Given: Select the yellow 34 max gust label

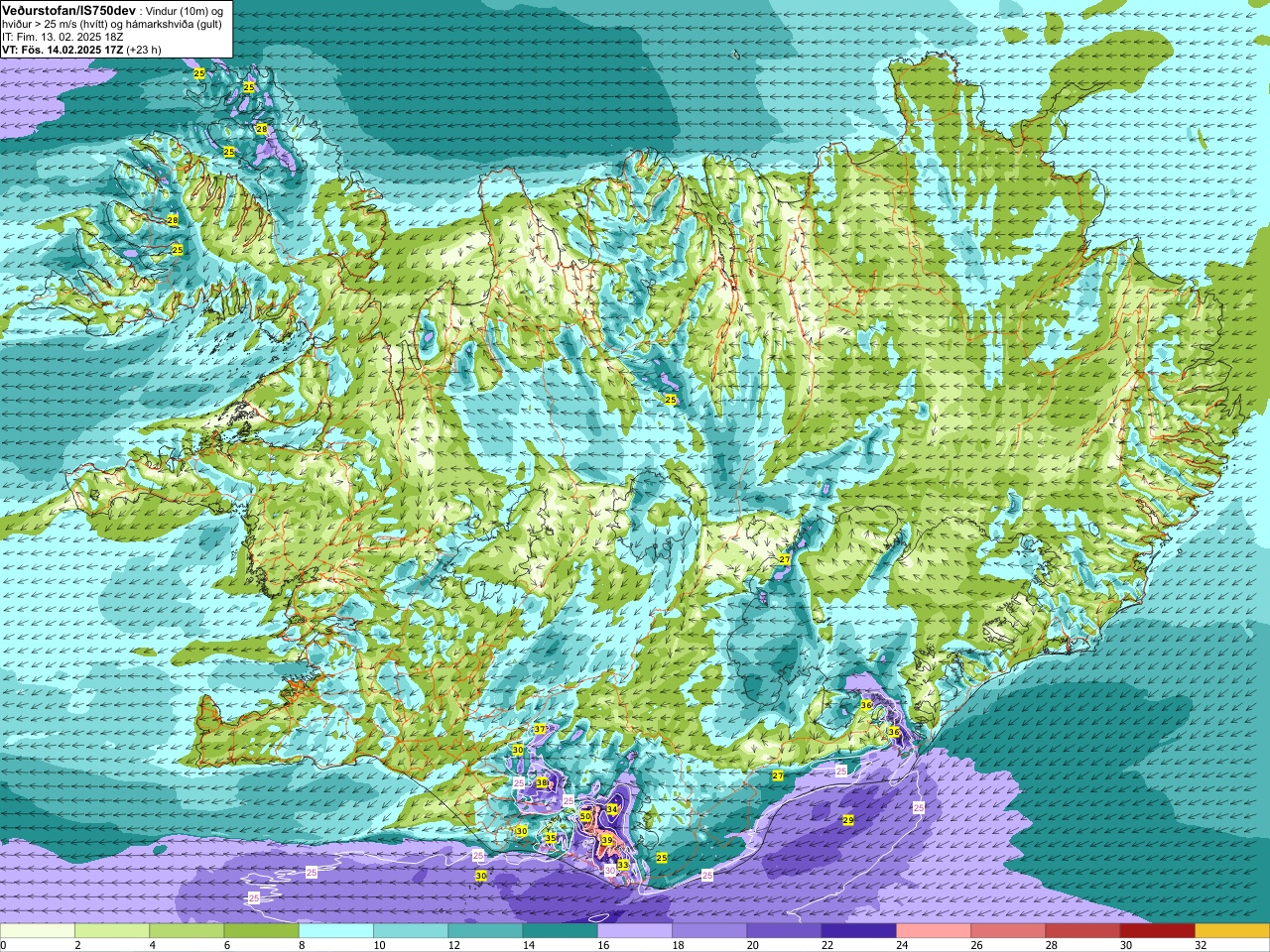Looking at the screenshot, I should pyautogui.click(x=612, y=809).
